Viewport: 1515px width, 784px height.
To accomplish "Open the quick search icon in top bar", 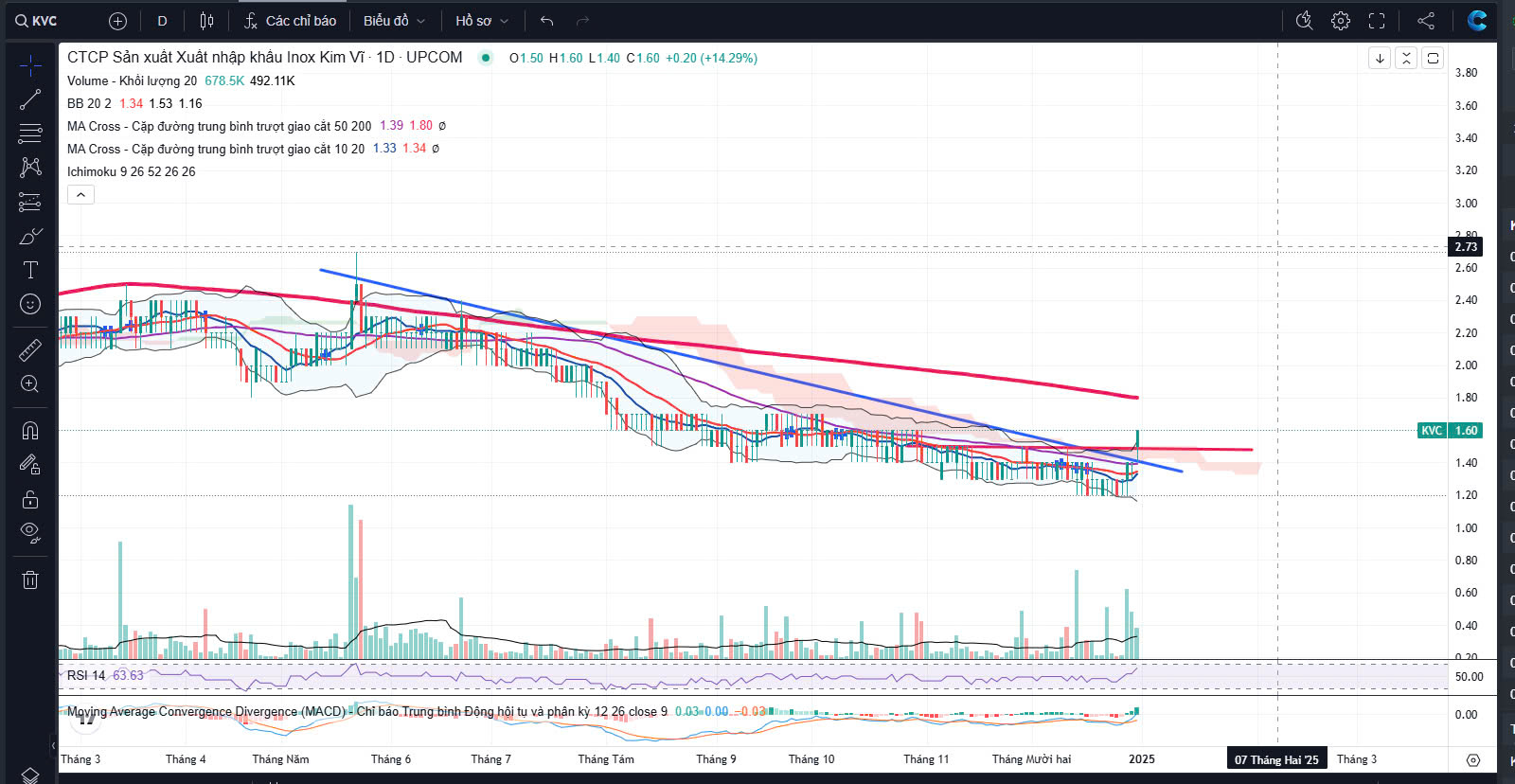I will click(1304, 21).
